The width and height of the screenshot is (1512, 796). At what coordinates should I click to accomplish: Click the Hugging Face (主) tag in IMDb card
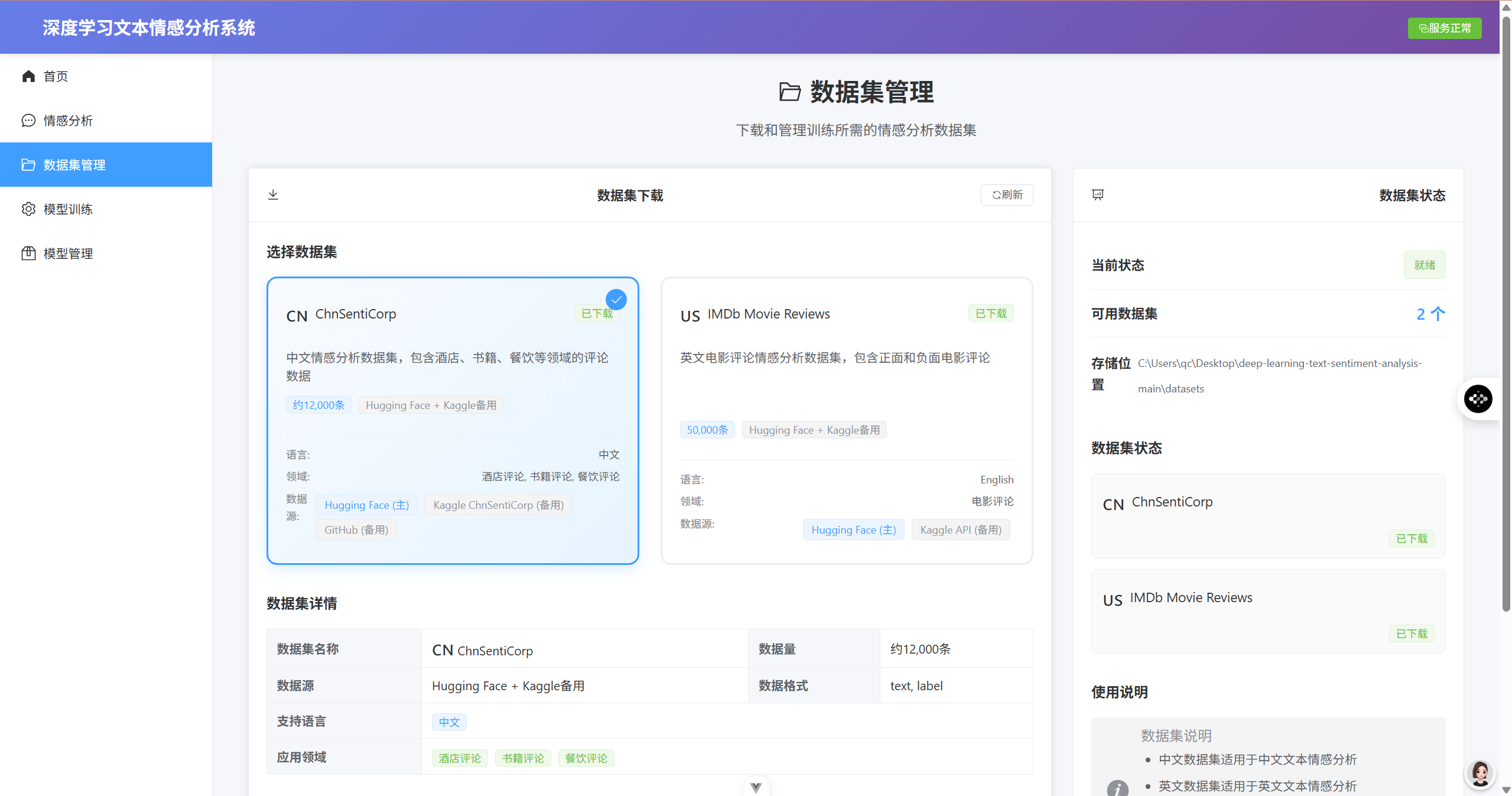(x=853, y=530)
